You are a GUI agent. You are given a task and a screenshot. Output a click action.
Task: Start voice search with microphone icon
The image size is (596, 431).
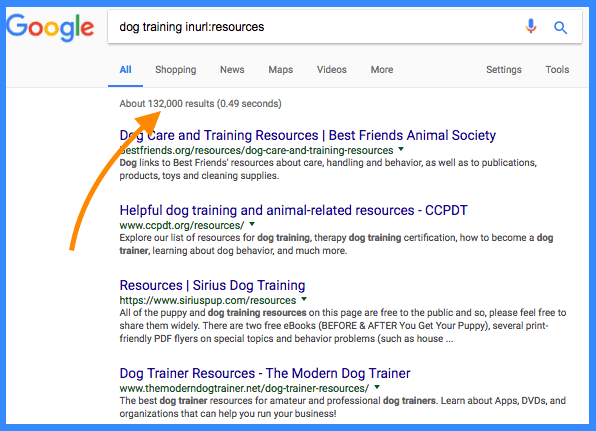[531, 27]
